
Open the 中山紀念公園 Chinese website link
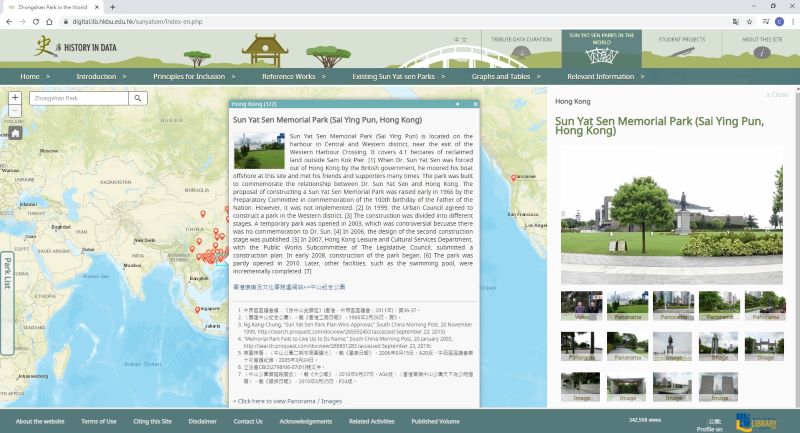point(289,287)
